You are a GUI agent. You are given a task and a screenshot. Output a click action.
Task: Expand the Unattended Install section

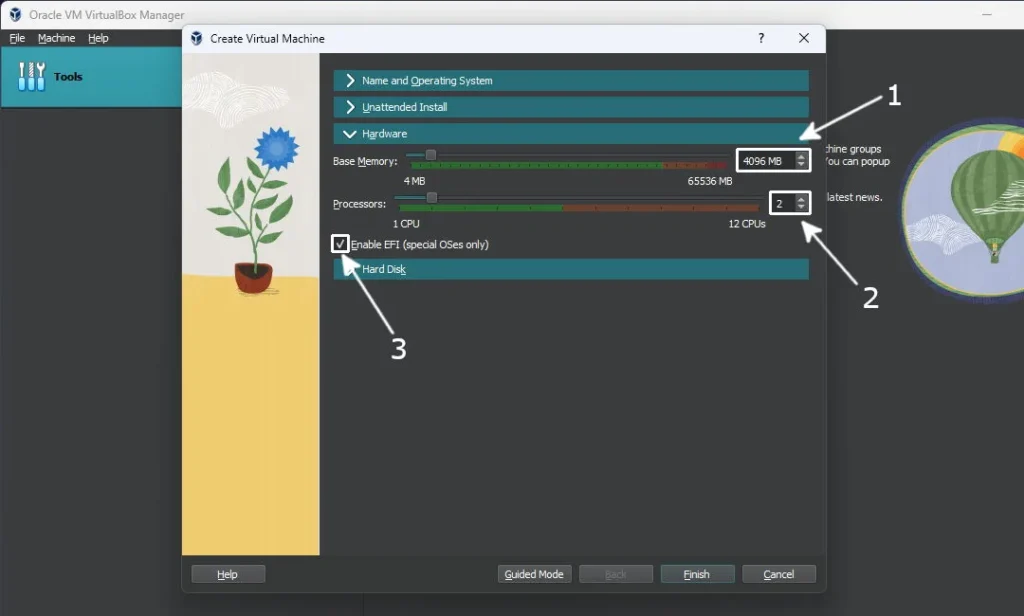point(571,107)
